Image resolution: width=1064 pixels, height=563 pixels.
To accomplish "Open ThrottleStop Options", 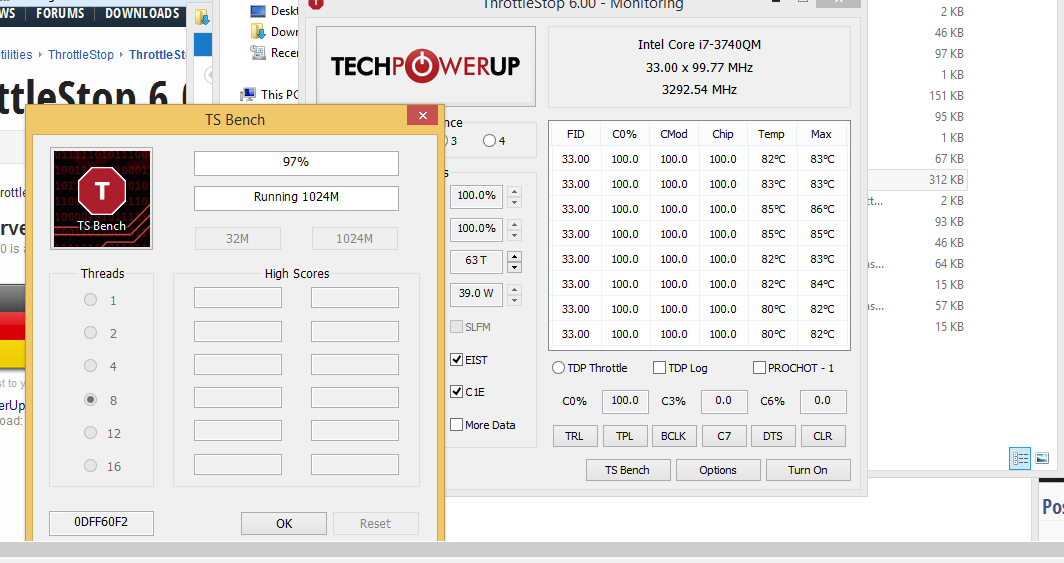I will pyautogui.click(x=718, y=470).
